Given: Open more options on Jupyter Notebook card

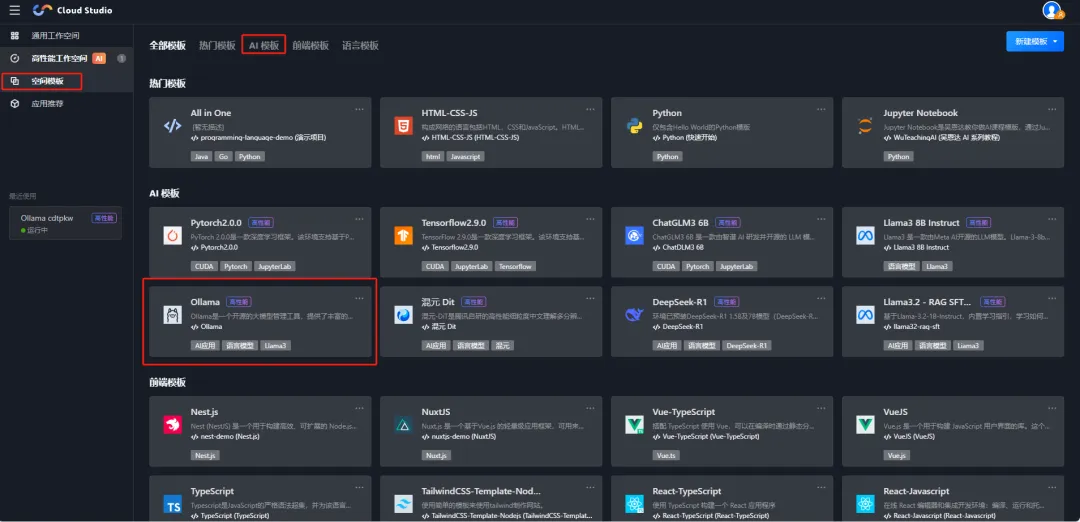Looking at the screenshot, I should click(x=1052, y=109).
